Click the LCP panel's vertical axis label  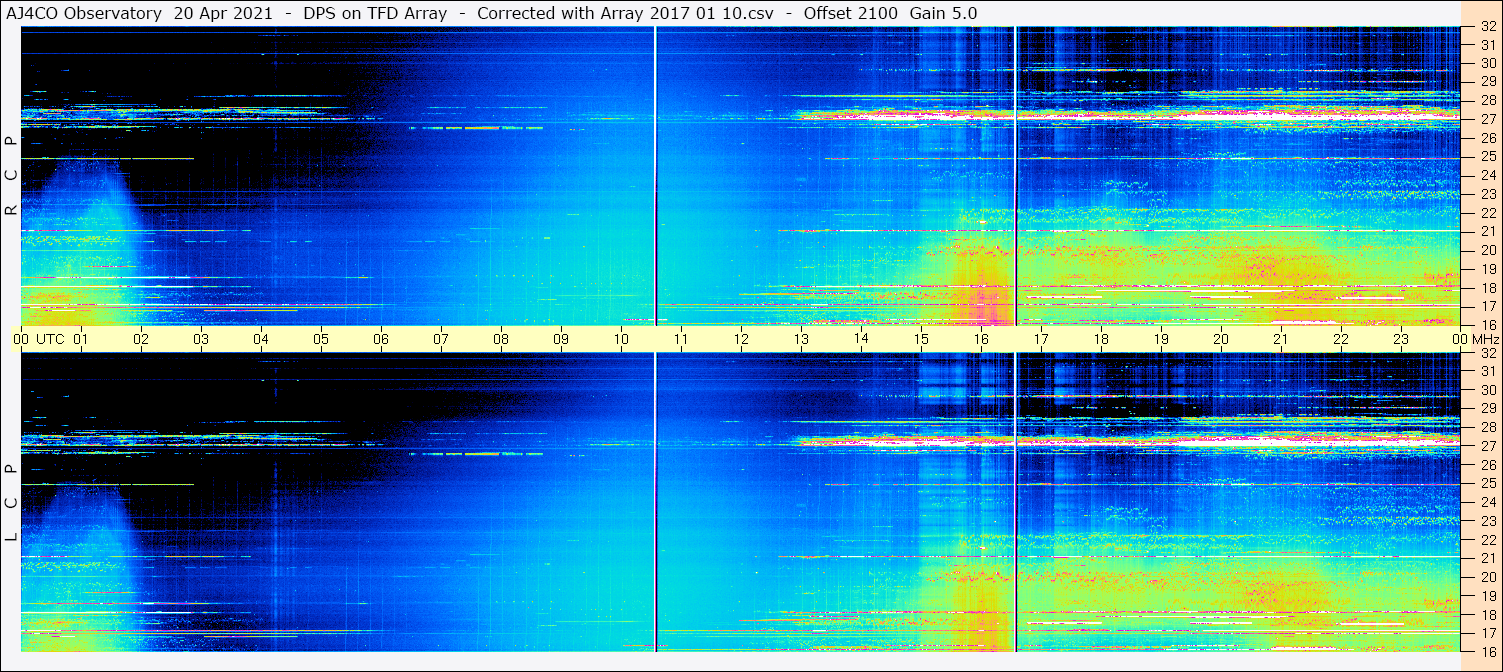tap(11, 503)
